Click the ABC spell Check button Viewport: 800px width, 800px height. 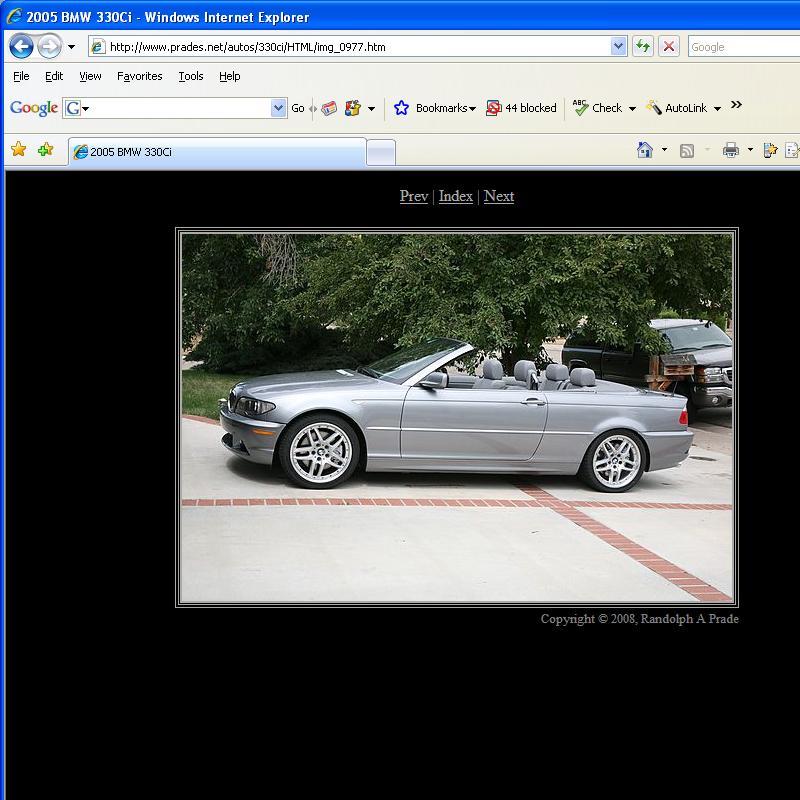pyautogui.click(x=597, y=108)
